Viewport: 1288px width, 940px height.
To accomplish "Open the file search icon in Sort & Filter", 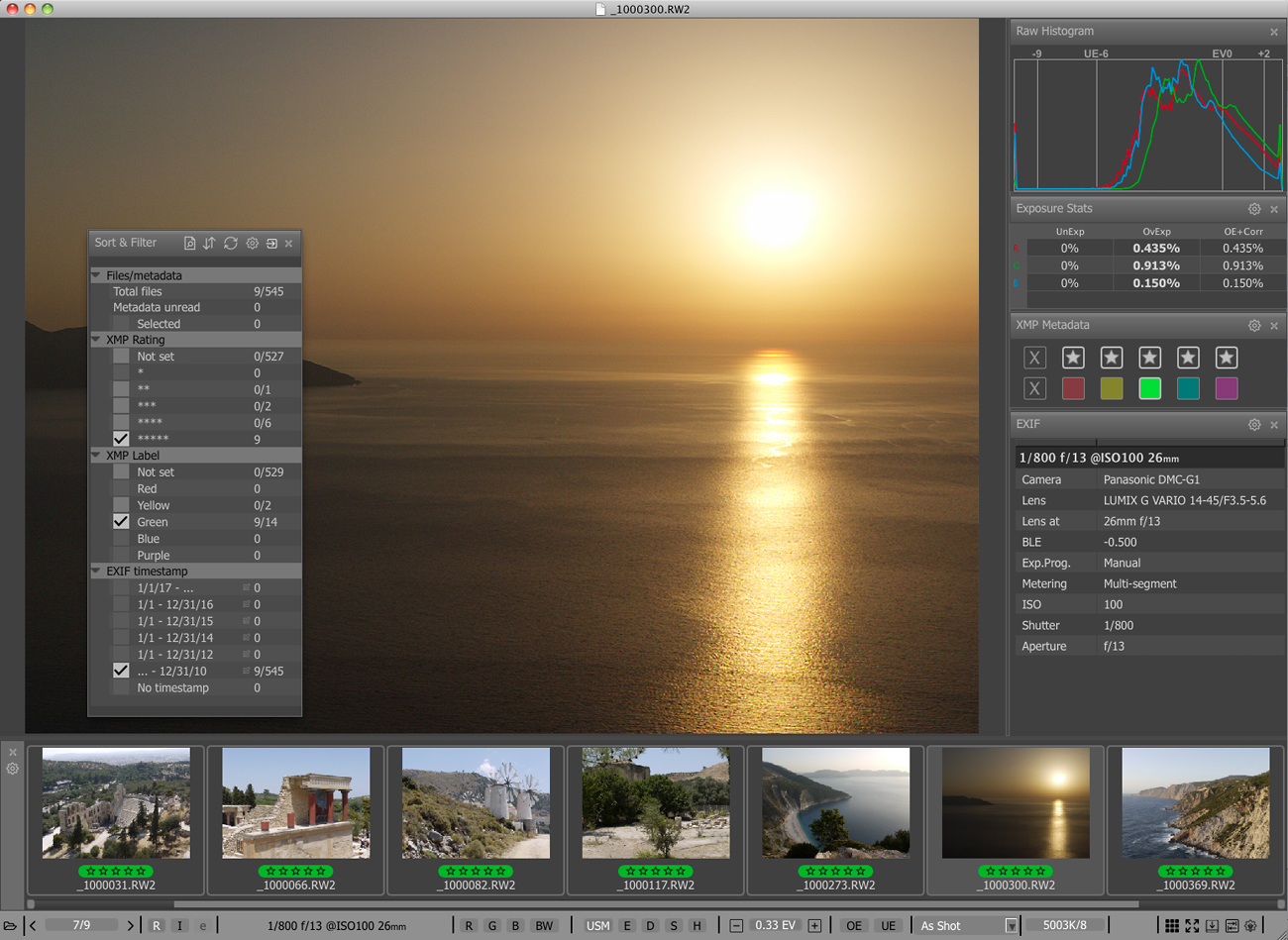I will 189,243.
